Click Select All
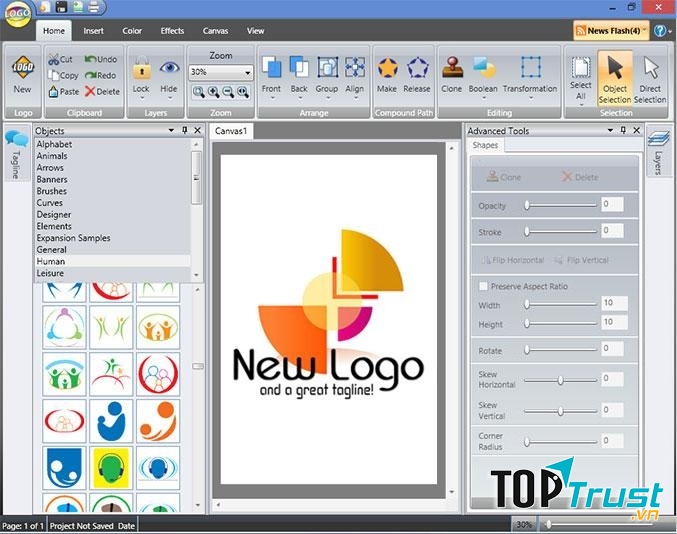 (581, 78)
